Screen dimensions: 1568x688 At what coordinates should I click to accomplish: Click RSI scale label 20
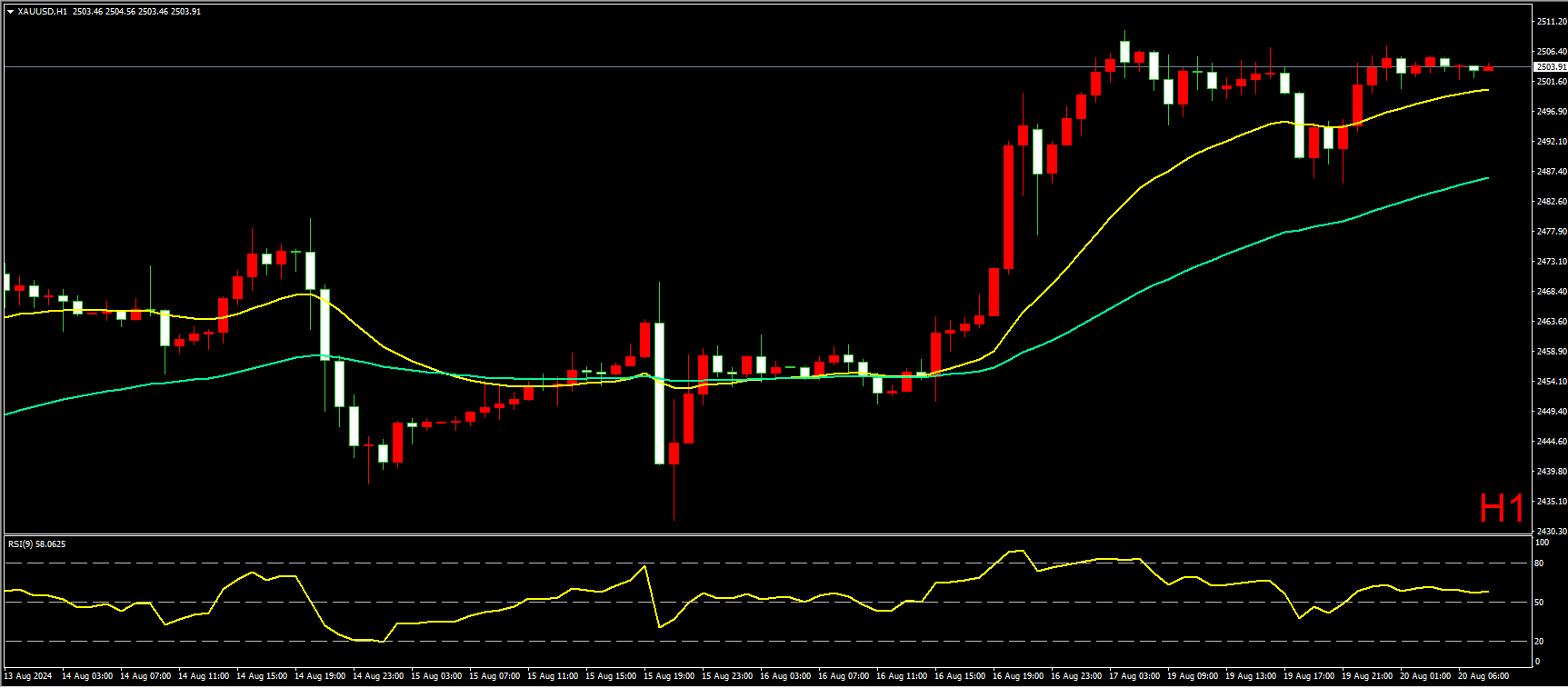tap(1539, 642)
